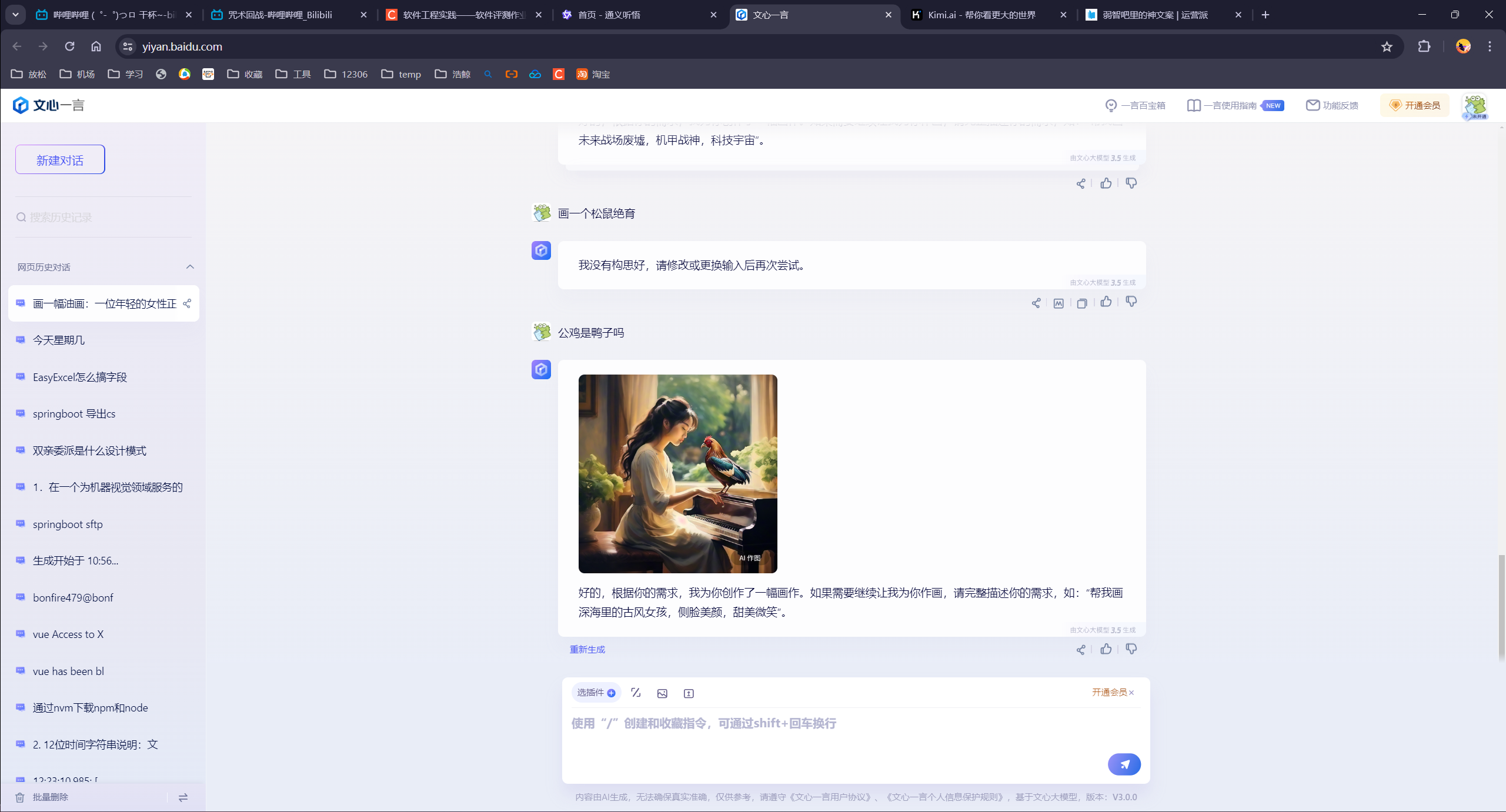Share the 未来战场废墟 reply

point(1080,183)
